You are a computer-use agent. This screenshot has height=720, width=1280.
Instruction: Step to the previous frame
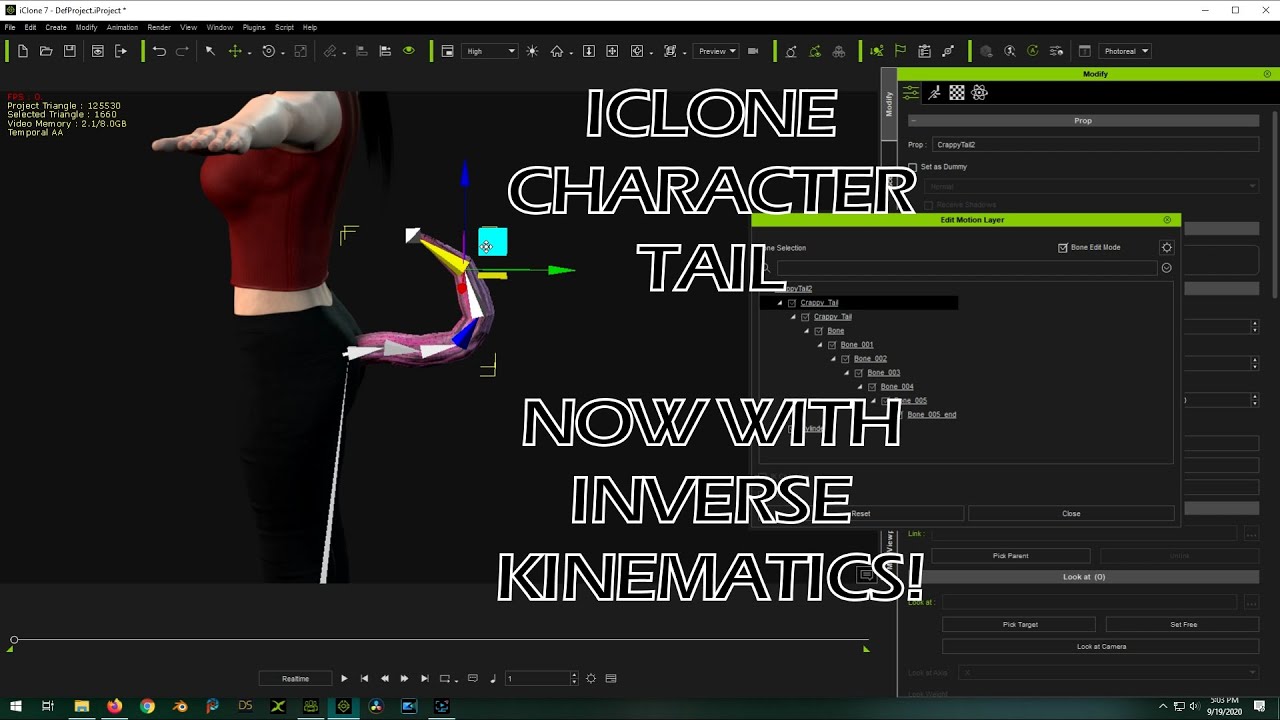pyautogui.click(x=384, y=678)
